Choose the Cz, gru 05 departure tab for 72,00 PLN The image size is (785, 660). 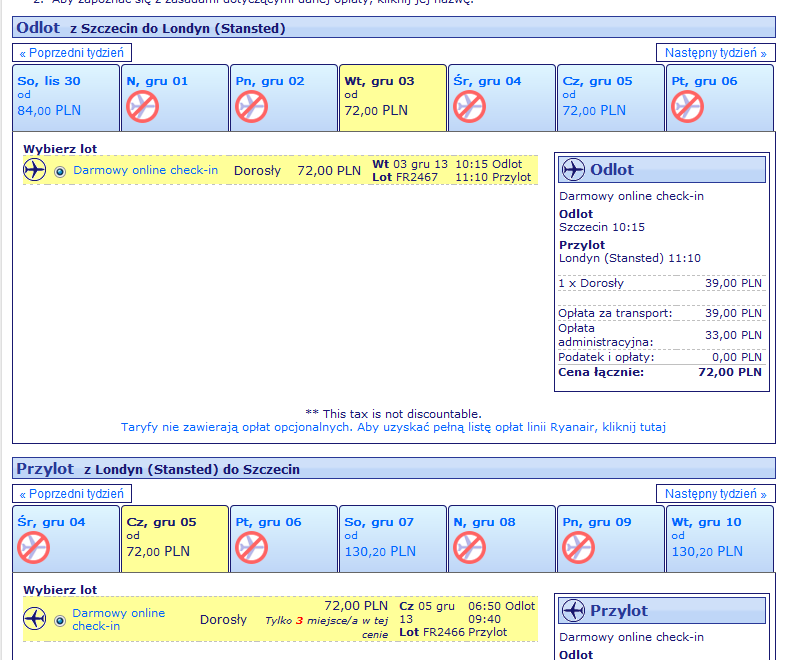610,97
